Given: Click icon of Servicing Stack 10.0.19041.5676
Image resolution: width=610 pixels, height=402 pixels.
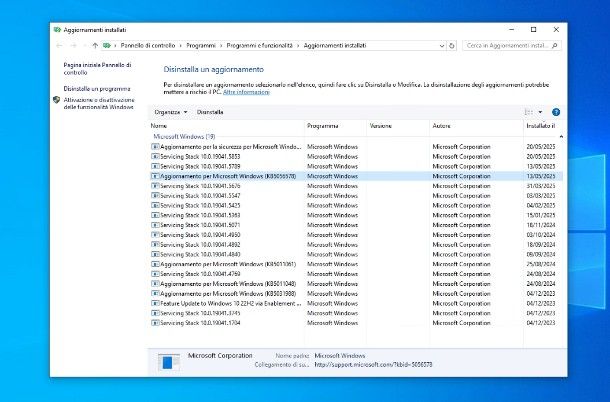Looking at the screenshot, I should [x=155, y=186].
